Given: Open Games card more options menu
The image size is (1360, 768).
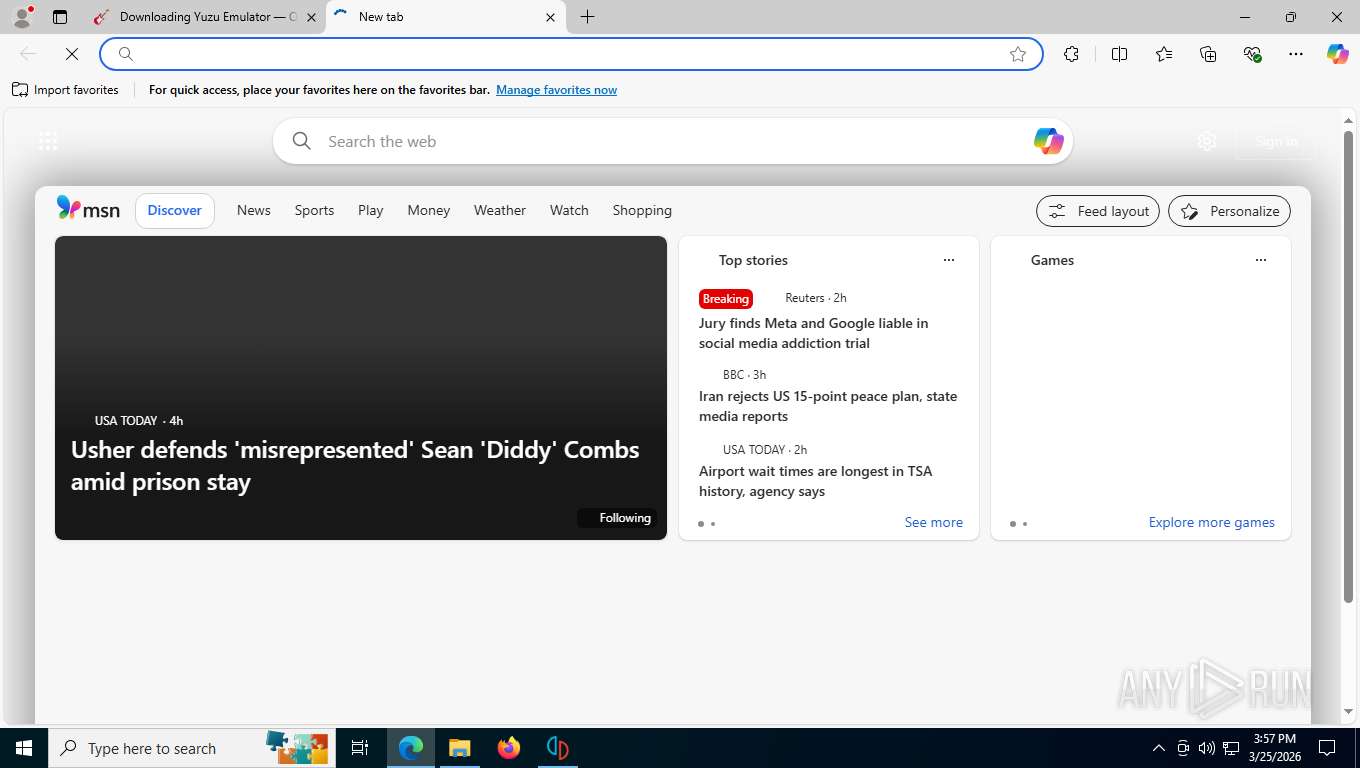Looking at the screenshot, I should tap(1261, 260).
